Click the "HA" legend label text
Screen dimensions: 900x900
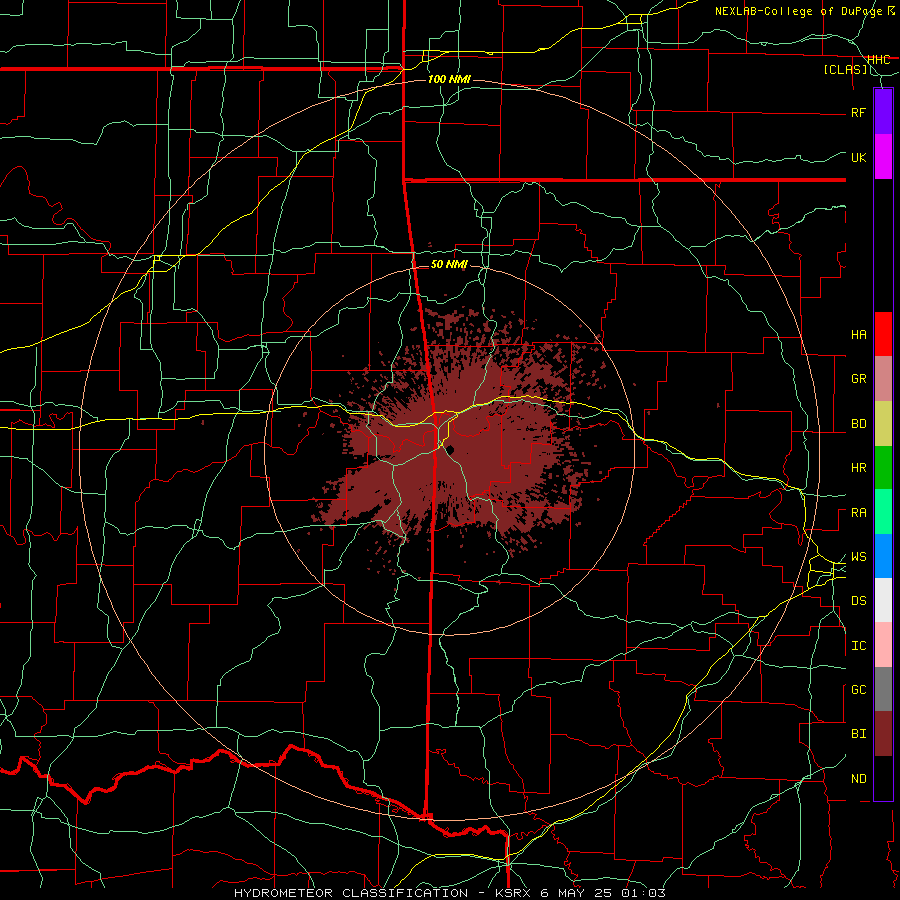point(859,335)
